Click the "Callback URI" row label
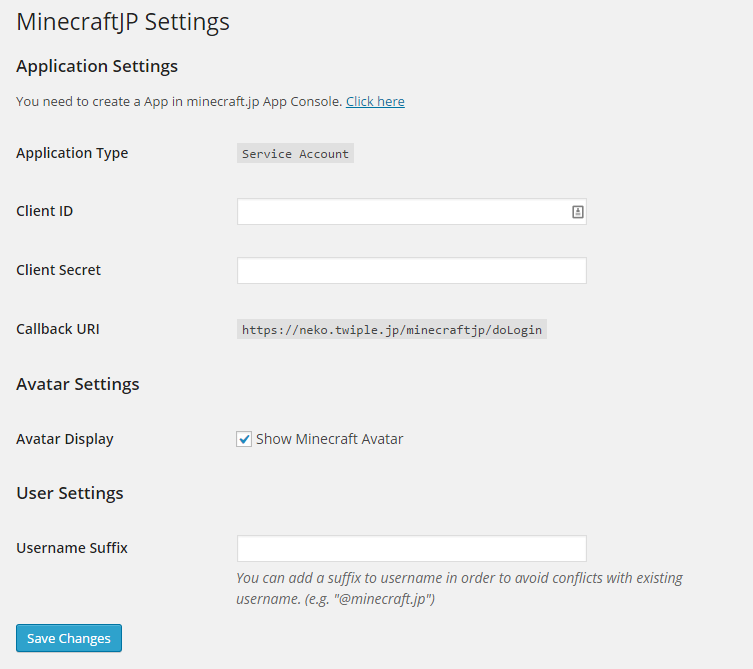Screen dimensions: 753x669 (58, 329)
